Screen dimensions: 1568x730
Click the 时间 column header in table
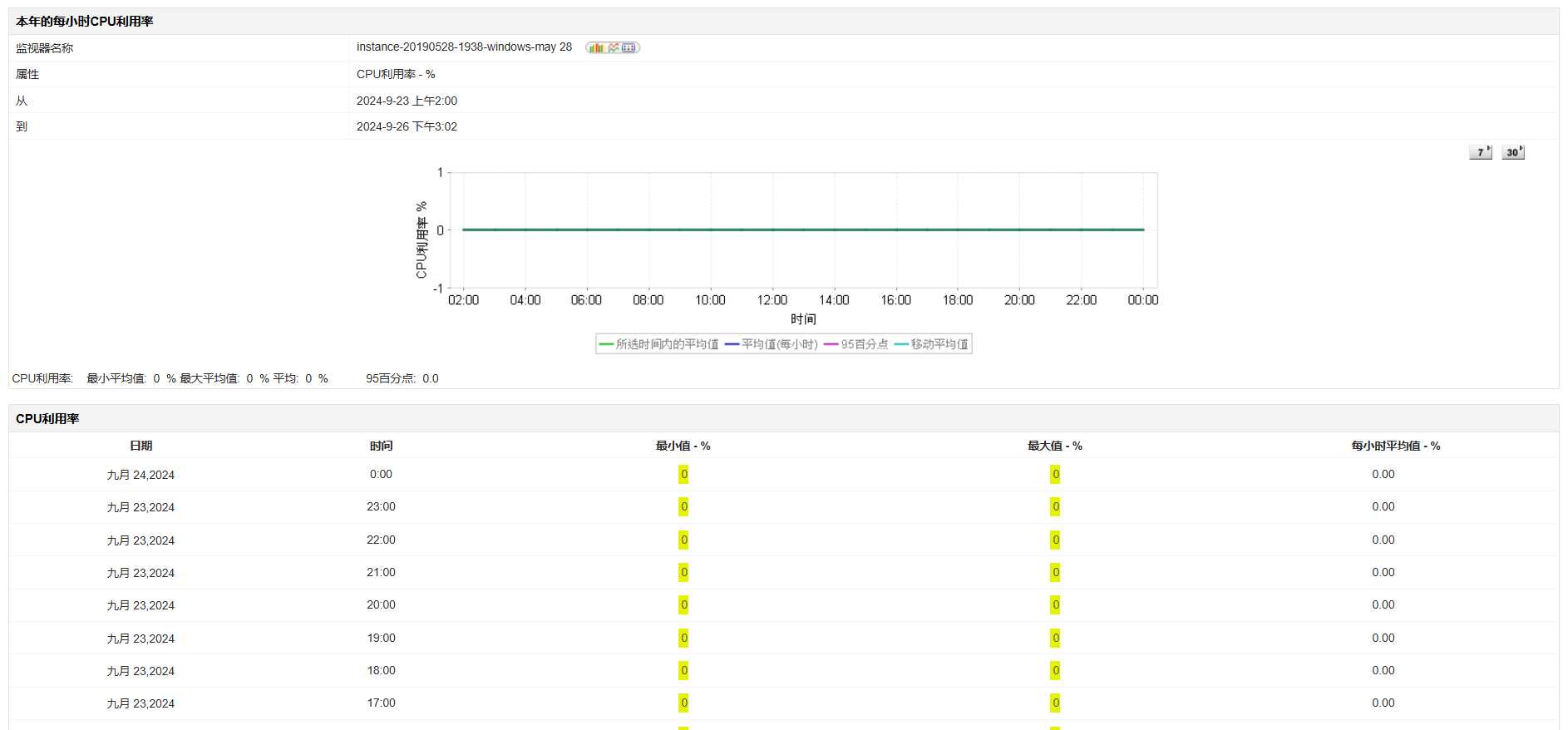click(381, 446)
